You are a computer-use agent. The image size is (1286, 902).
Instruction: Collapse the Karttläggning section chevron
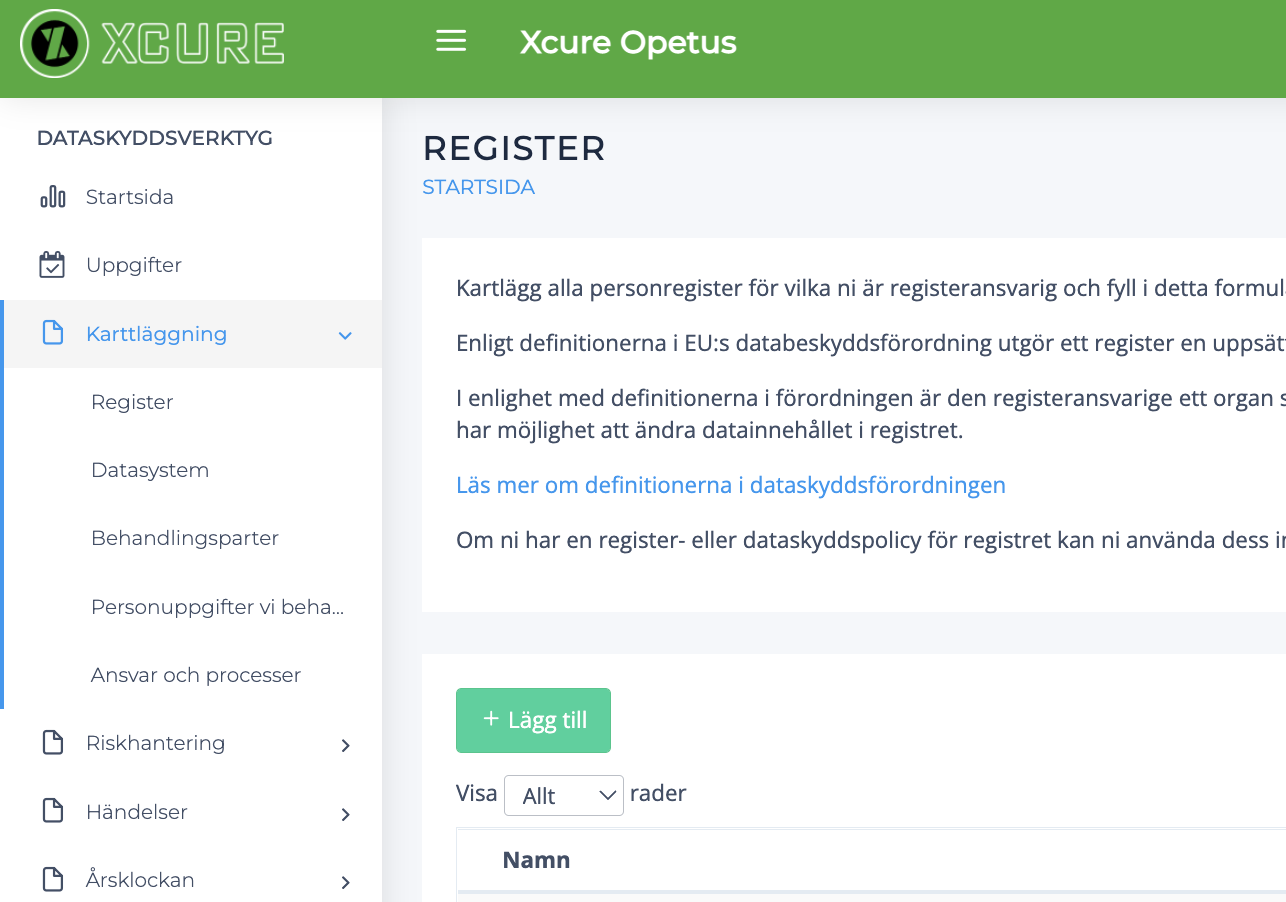coord(345,335)
